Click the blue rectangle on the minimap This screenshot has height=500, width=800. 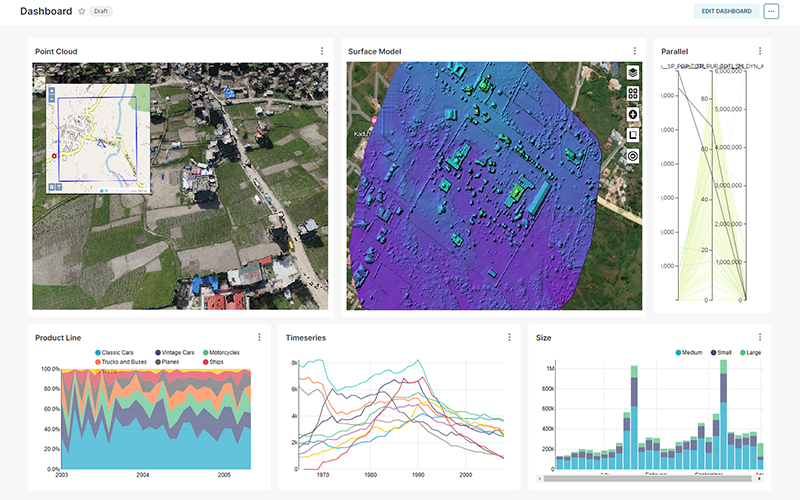(97, 139)
